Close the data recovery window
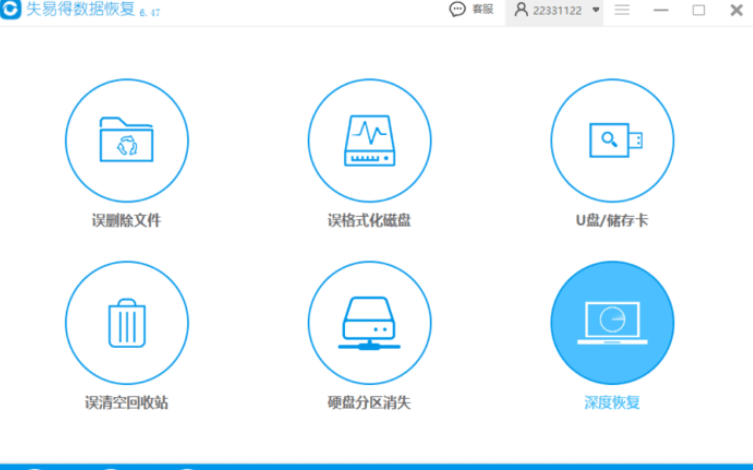The width and height of the screenshot is (753, 470). click(x=737, y=10)
